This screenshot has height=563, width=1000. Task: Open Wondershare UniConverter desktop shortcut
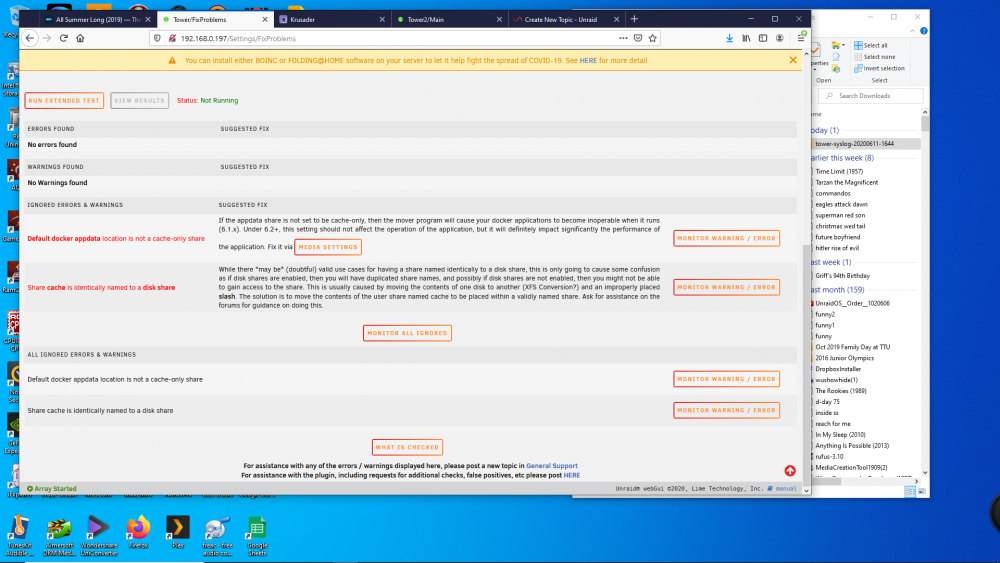pyautogui.click(x=99, y=536)
